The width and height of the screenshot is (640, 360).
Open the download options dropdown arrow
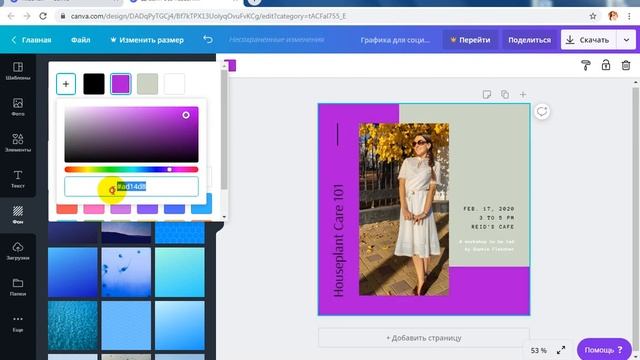(x=626, y=40)
